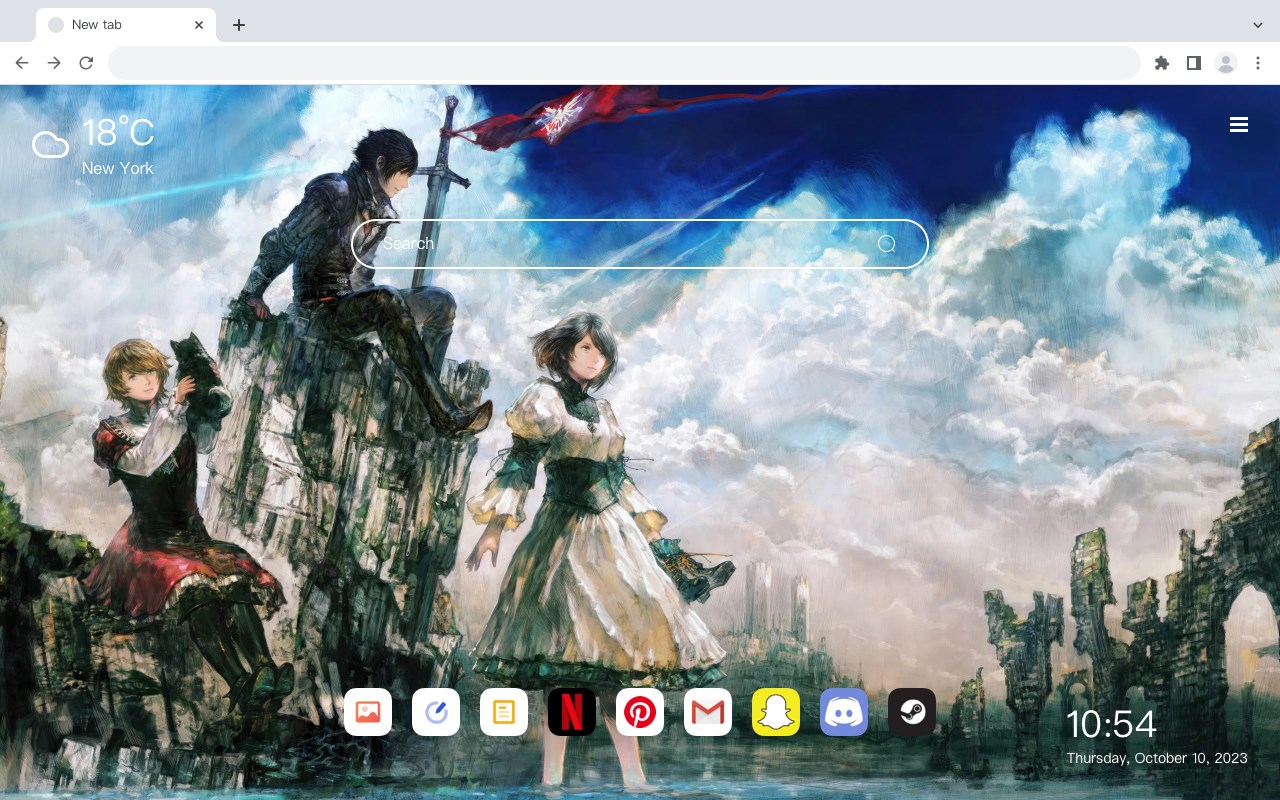Open the Gmail shortcut icon
The image size is (1280, 800).
pos(708,712)
